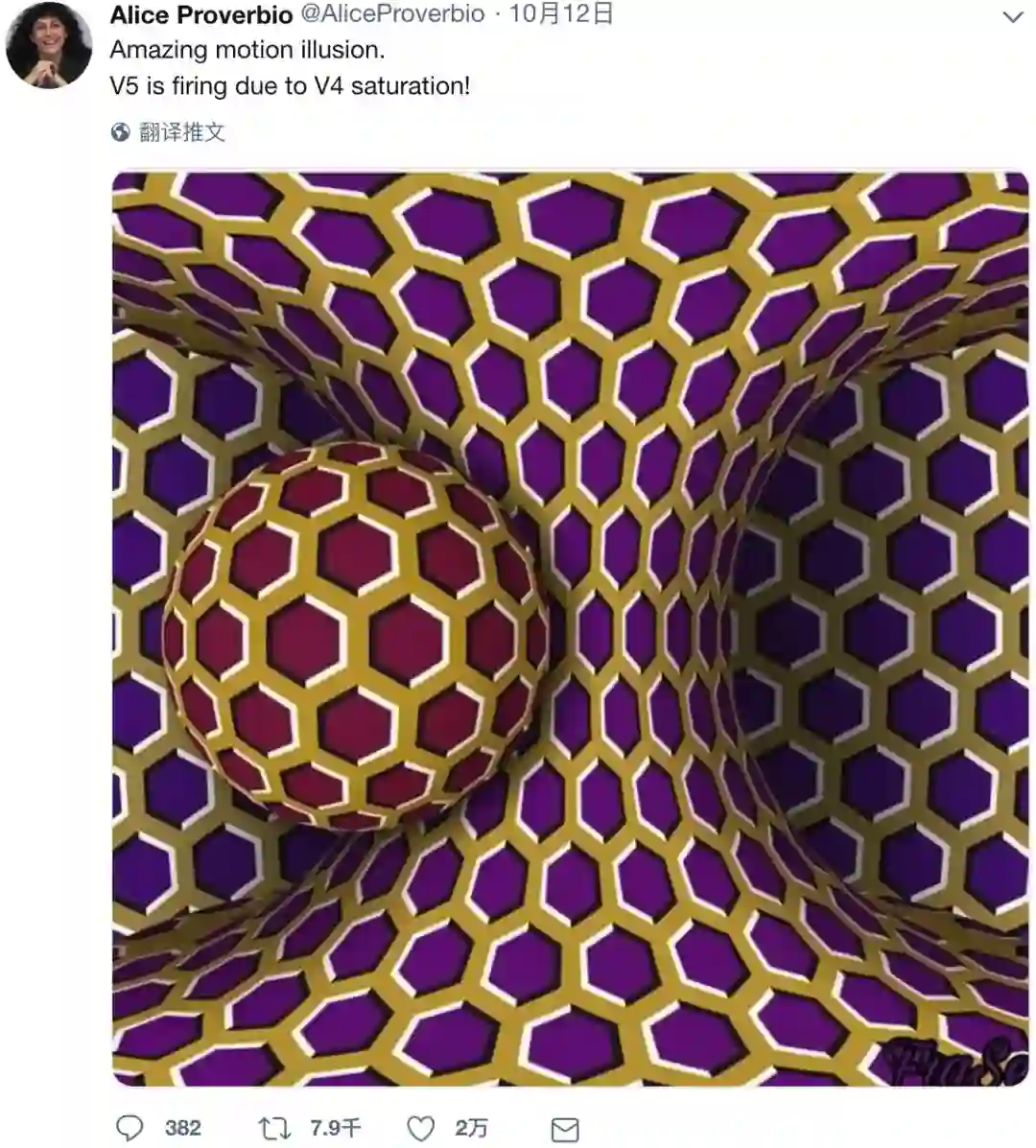Translate the tweet via 翻译推文
This screenshot has width=1036, height=1148.
point(181,132)
